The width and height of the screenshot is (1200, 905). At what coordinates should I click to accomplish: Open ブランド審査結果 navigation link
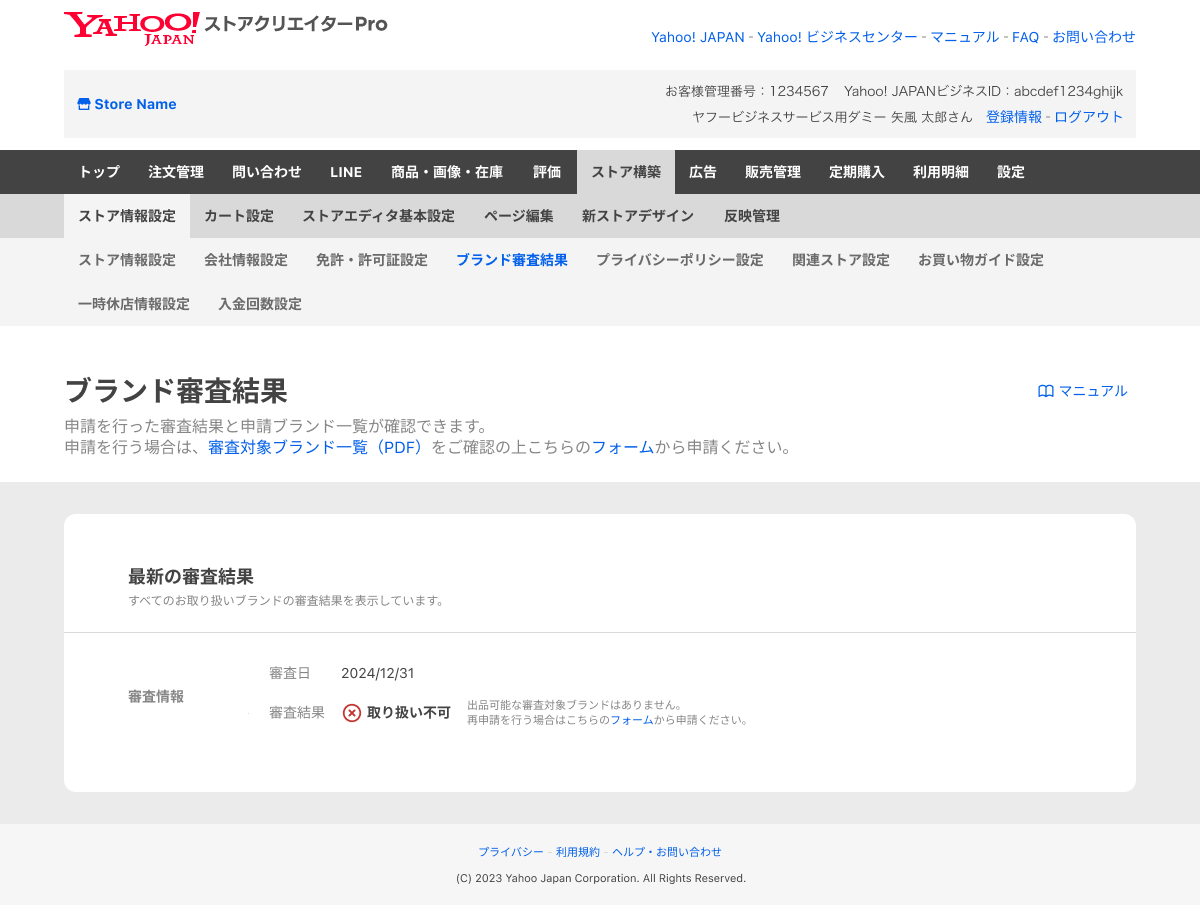(x=512, y=260)
